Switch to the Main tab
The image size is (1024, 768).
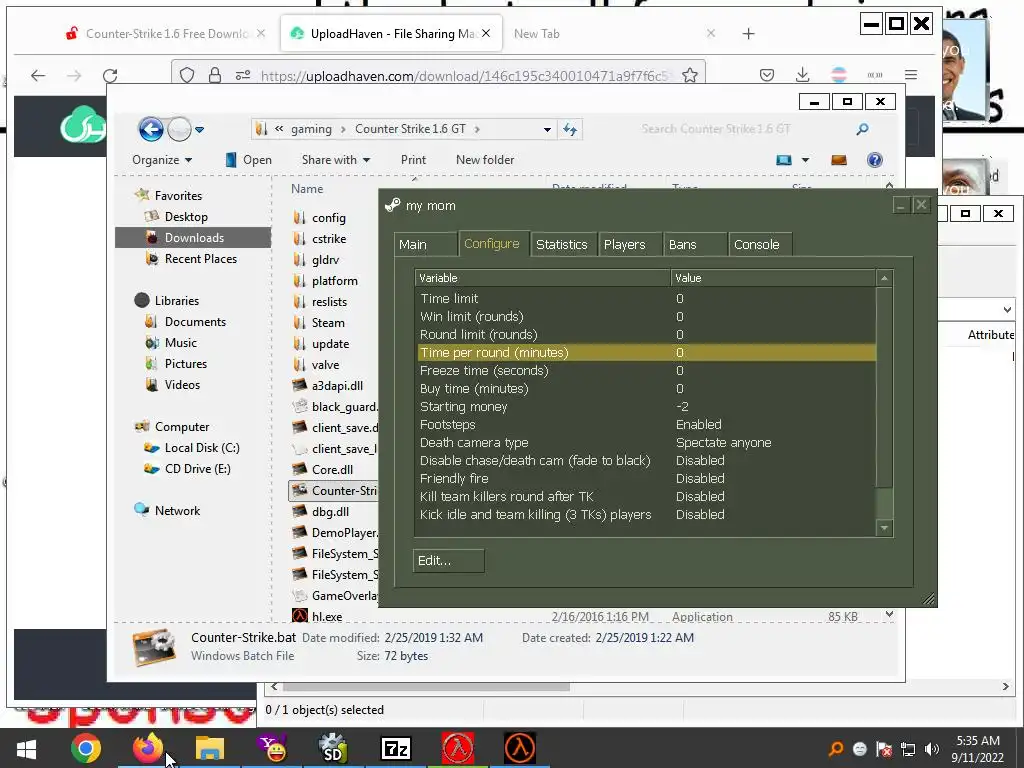click(x=425, y=245)
